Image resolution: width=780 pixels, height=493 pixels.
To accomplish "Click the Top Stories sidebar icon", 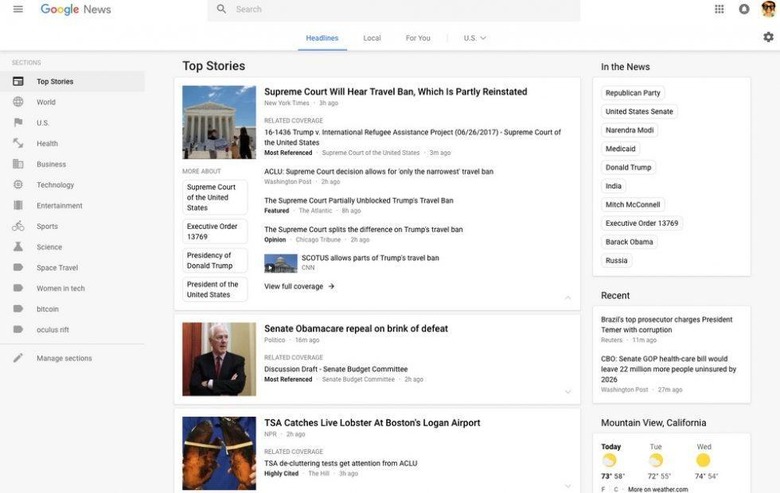I will [18, 81].
